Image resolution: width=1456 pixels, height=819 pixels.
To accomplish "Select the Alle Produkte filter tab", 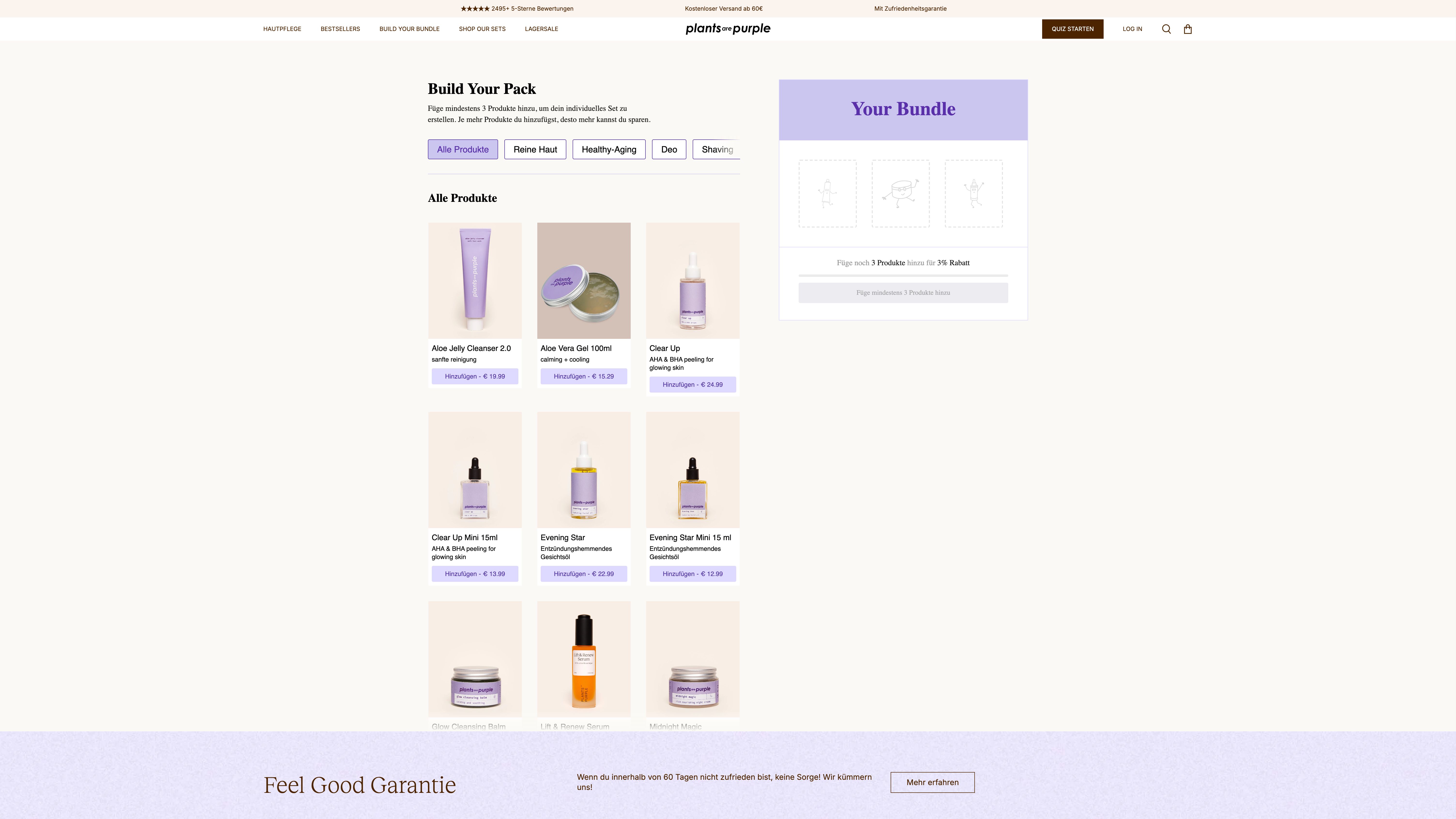I will pyautogui.click(x=463, y=149).
